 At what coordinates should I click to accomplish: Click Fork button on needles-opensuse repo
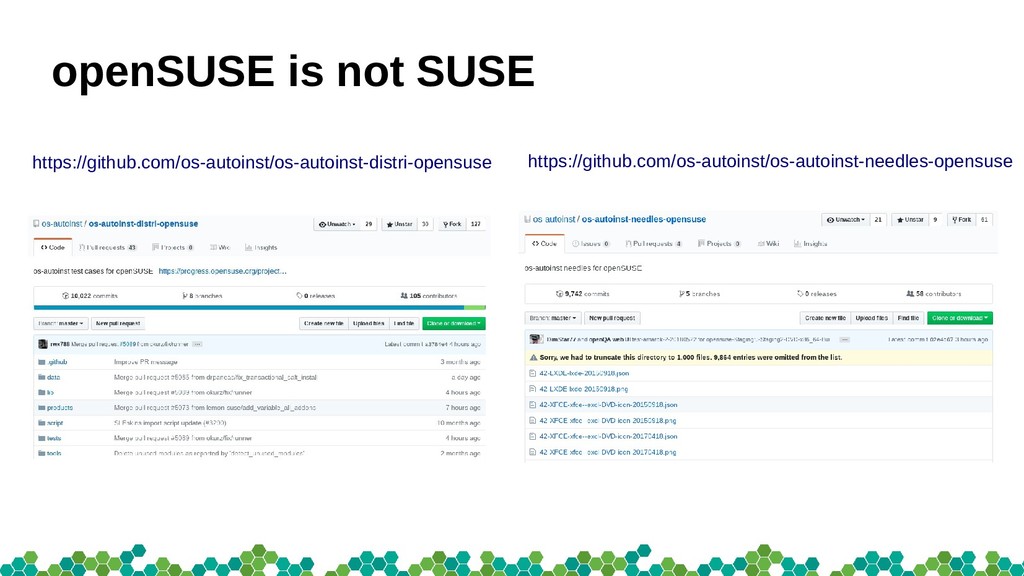[961, 220]
